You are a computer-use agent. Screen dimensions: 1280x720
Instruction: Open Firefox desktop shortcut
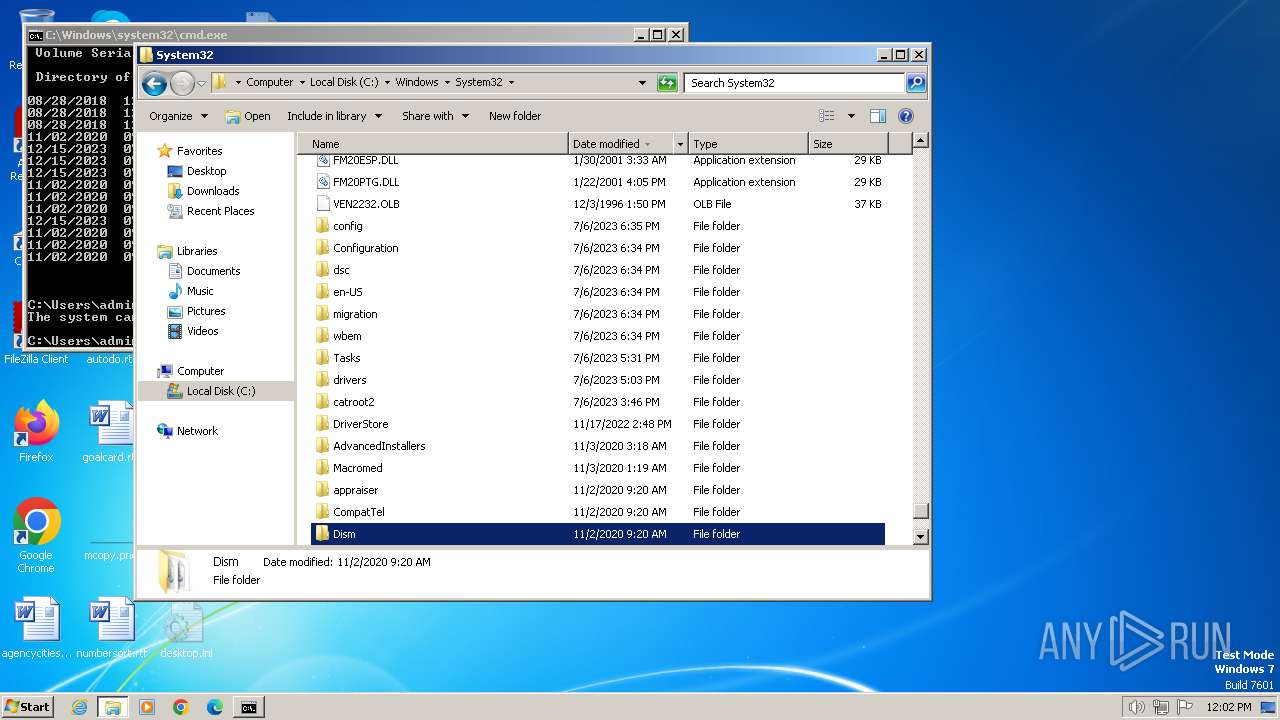coord(36,432)
